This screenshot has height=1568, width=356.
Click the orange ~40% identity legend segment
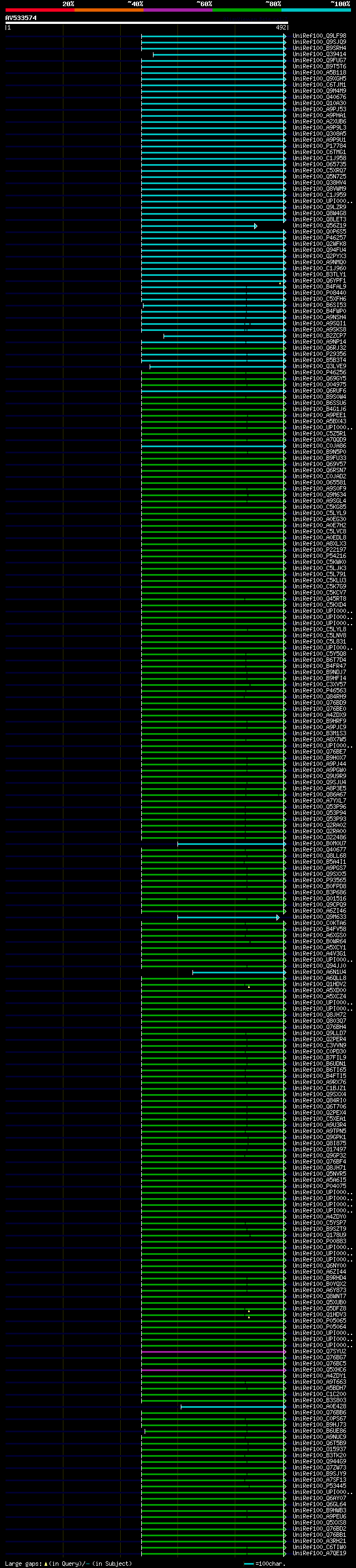click(x=109, y=10)
